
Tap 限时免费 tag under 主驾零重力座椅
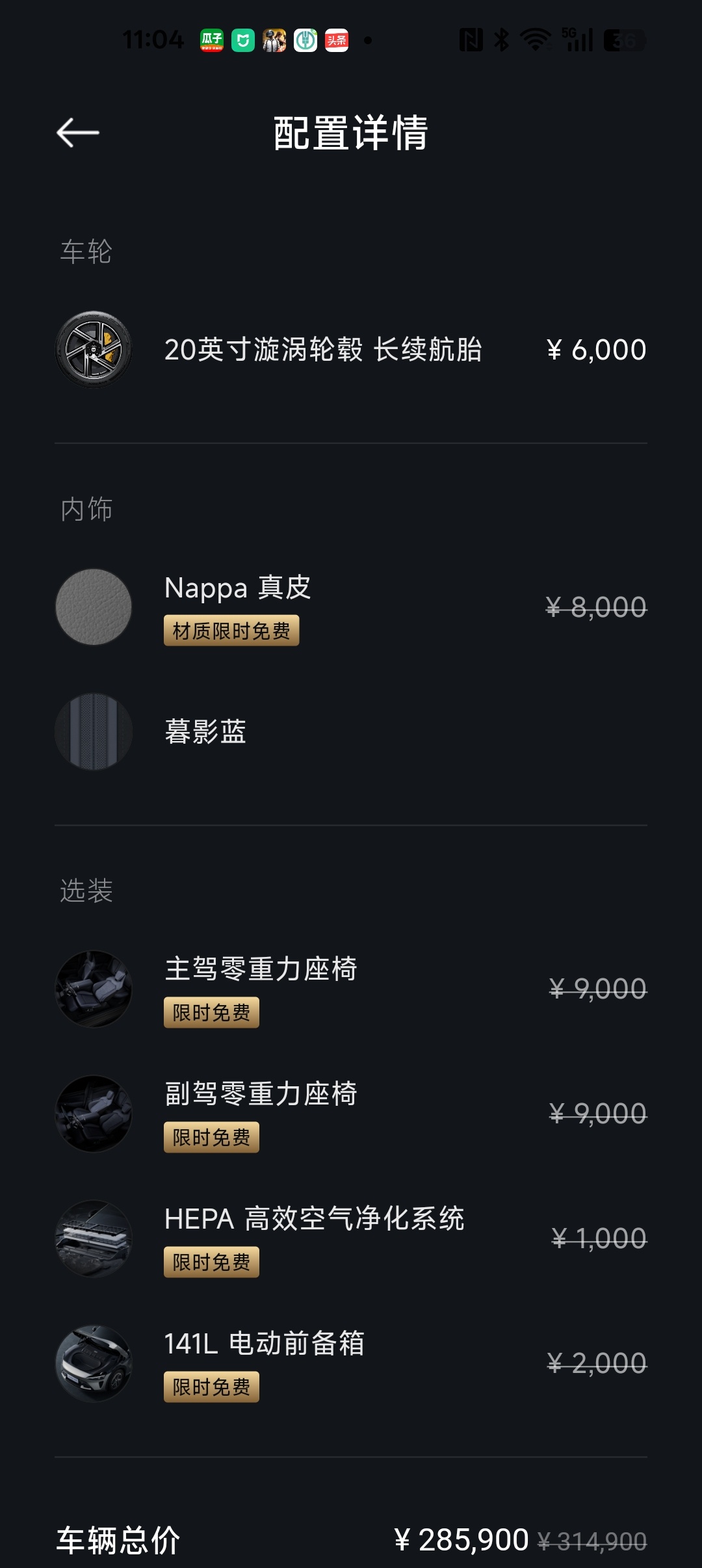coord(211,1013)
